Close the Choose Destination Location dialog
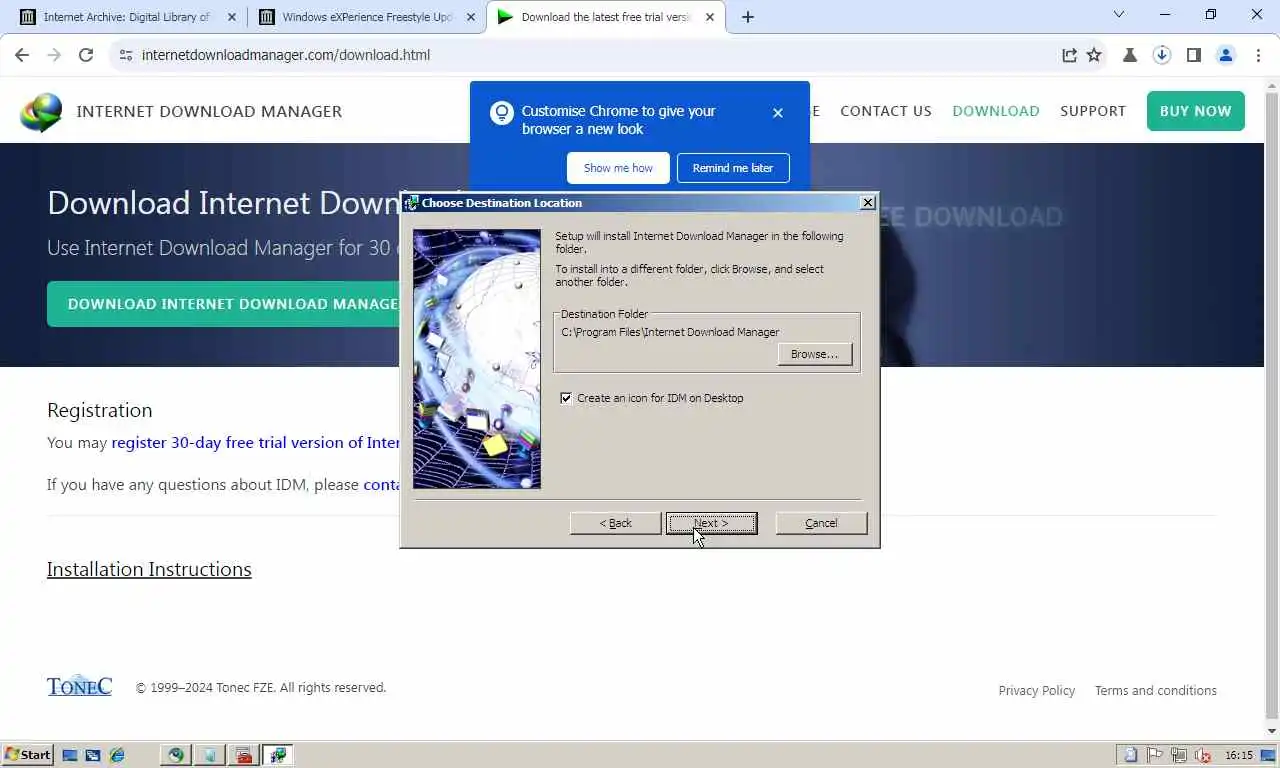This screenshot has height=768, width=1280. pyautogui.click(x=868, y=203)
